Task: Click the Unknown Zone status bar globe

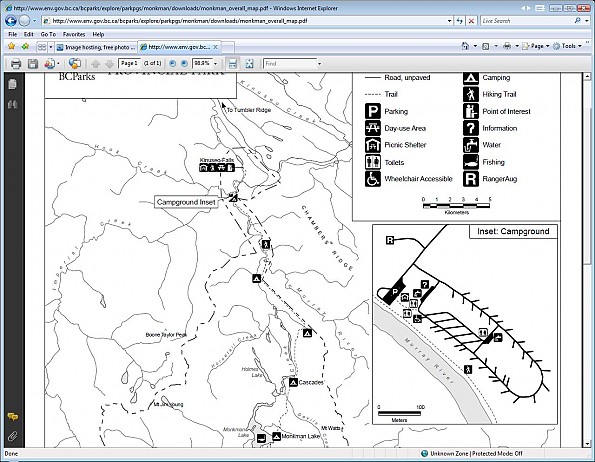Action: pos(425,453)
